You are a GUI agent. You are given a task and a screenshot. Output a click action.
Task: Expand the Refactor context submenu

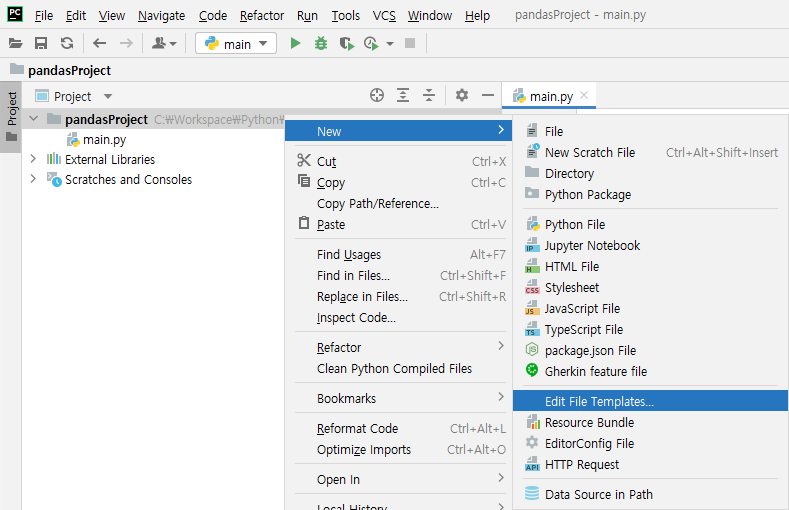tap(401, 348)
